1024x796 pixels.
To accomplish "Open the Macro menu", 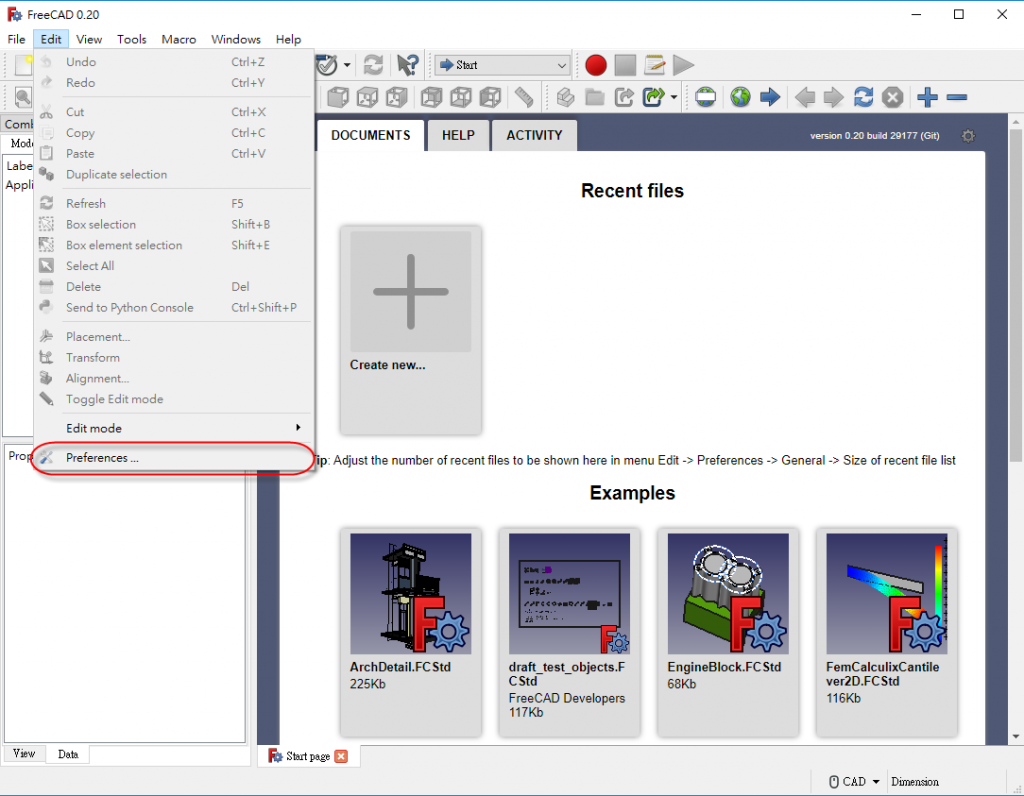I will 179,39.
